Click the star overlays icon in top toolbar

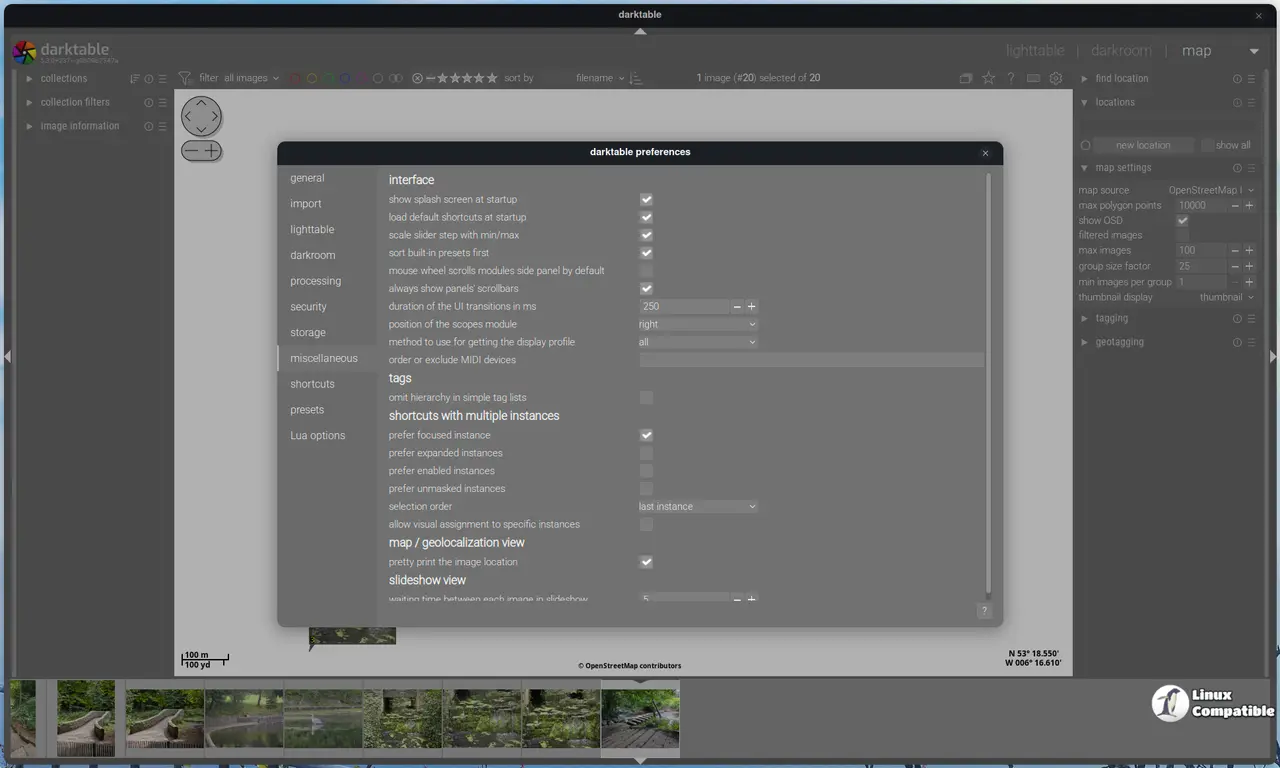click(988, 78)
